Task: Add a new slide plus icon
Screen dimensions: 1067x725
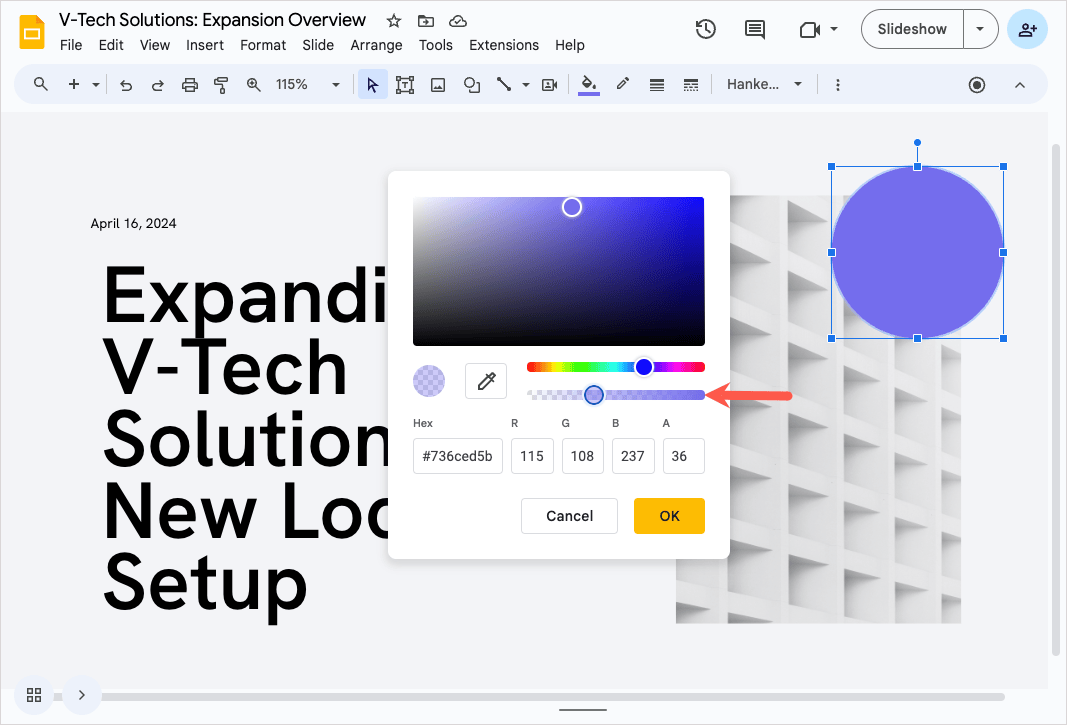Action: point(73,84)
